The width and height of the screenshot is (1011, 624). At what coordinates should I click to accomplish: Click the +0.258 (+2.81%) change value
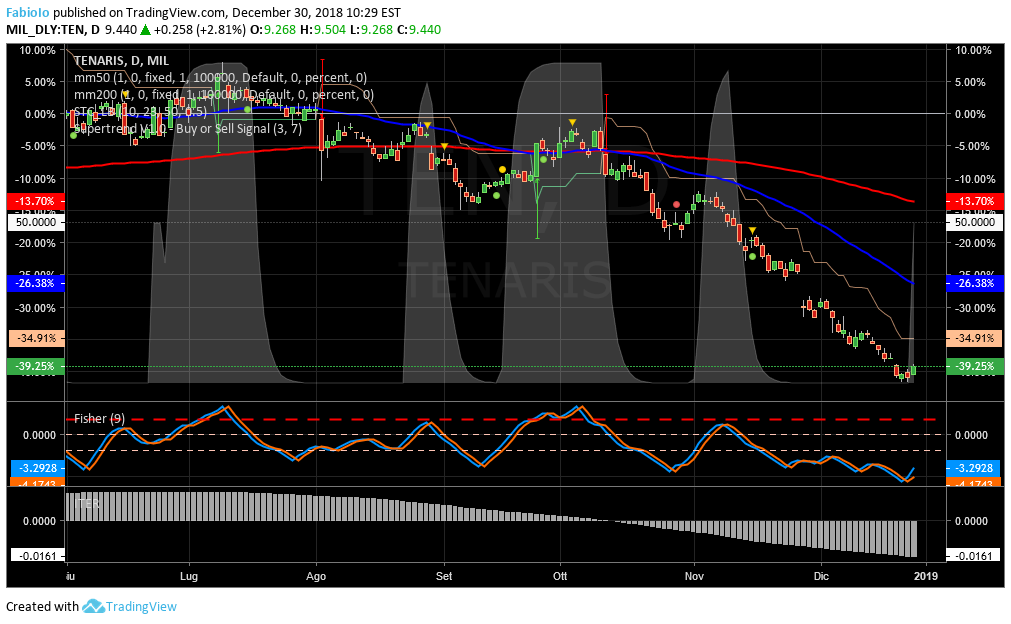[x=200, y=30]
